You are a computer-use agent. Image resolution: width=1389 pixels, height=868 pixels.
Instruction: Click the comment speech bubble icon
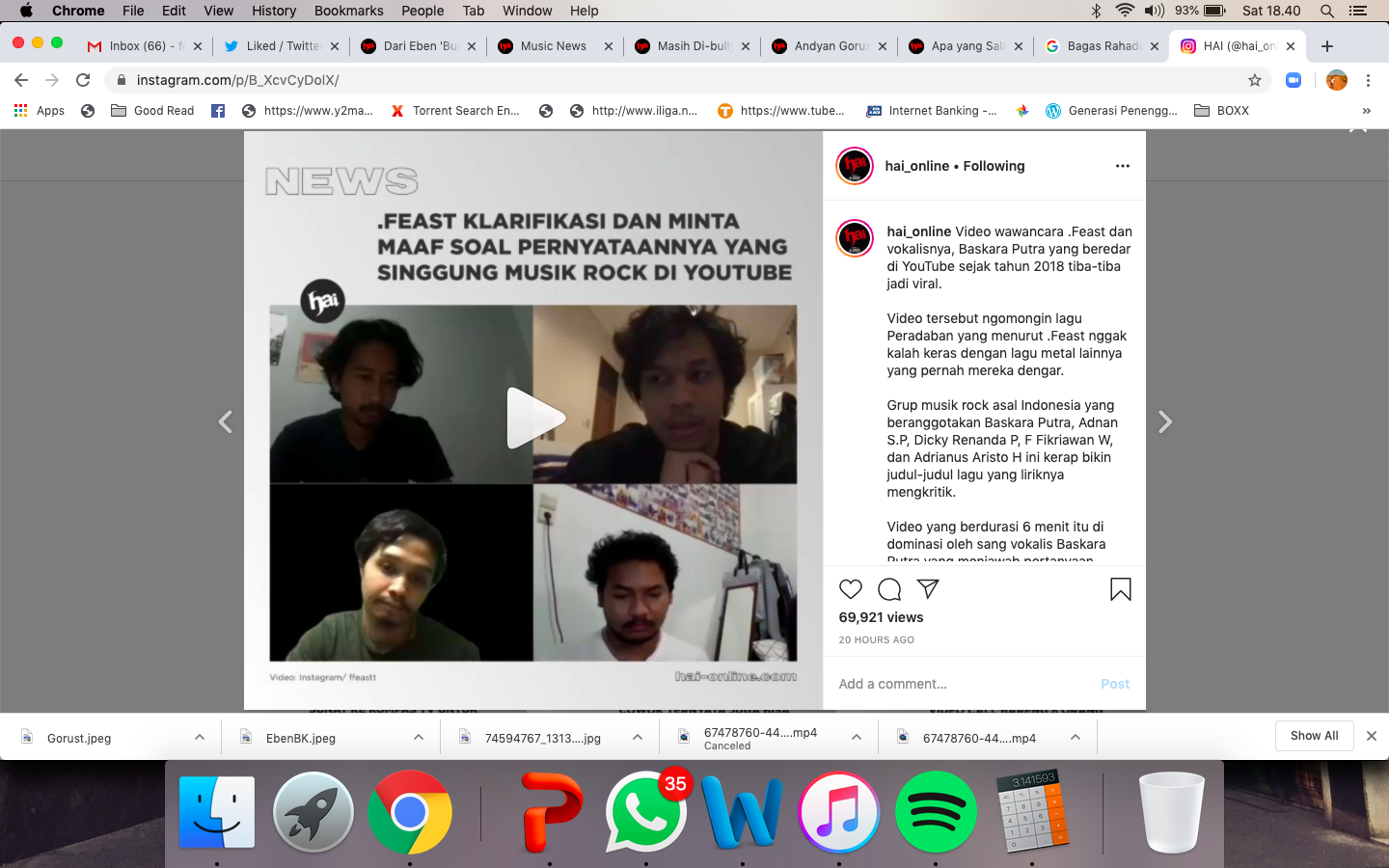pos(889,589)
